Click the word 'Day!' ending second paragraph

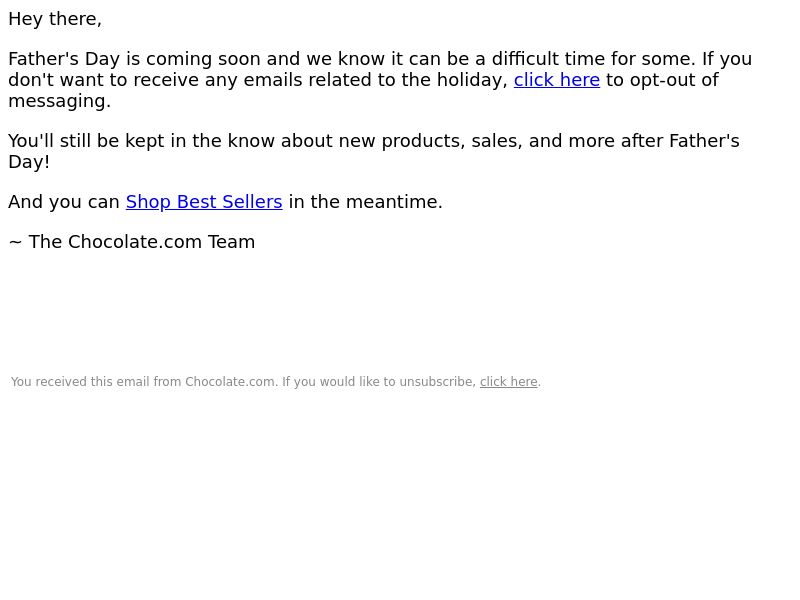(29, 162)
